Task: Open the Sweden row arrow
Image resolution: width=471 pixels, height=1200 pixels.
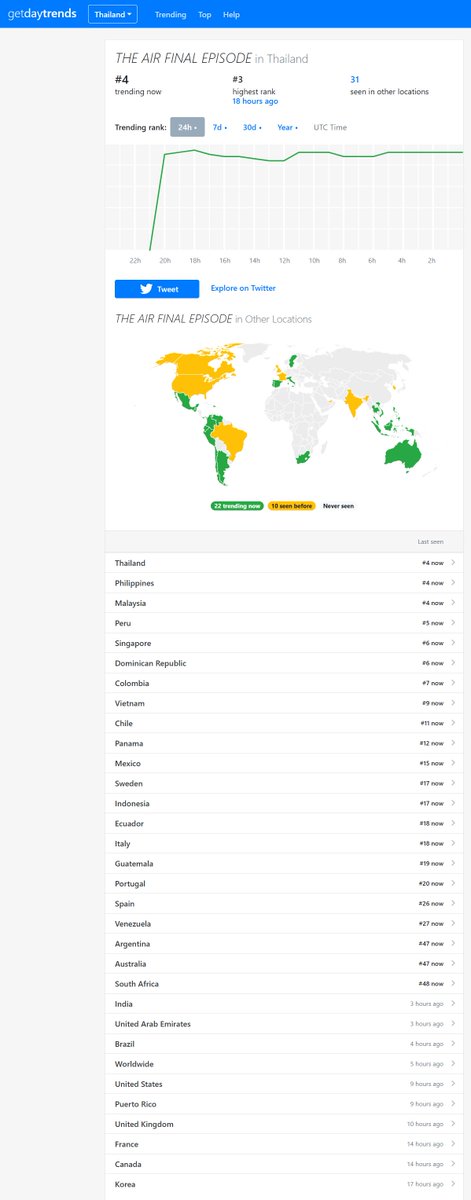Action: coord(453,783)
